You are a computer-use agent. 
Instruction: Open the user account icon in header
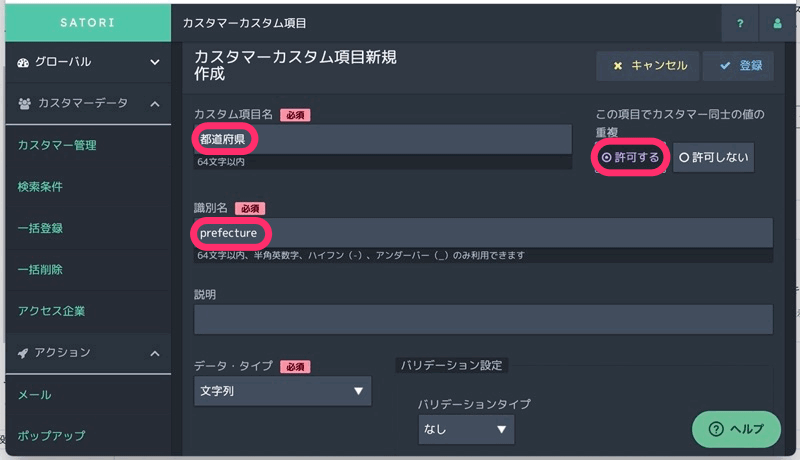click(x=777, y=23)
